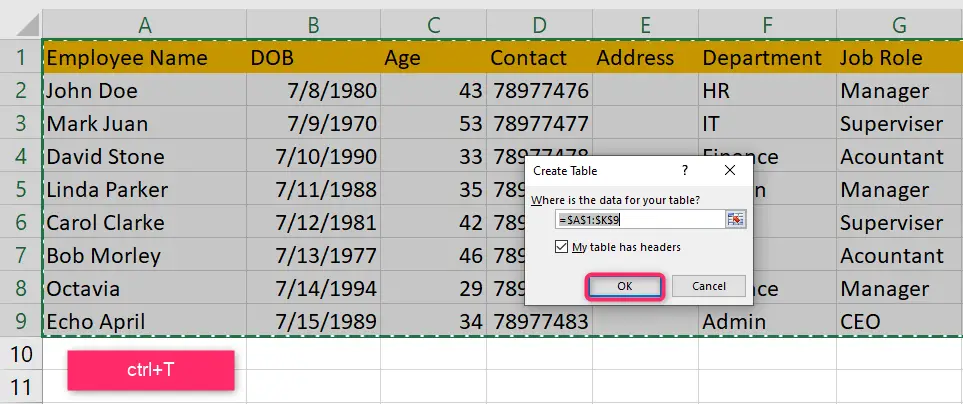Click the 7/12/1981 date cell
The width and height of the screenshot is (963, 404).
pos(313,222)
